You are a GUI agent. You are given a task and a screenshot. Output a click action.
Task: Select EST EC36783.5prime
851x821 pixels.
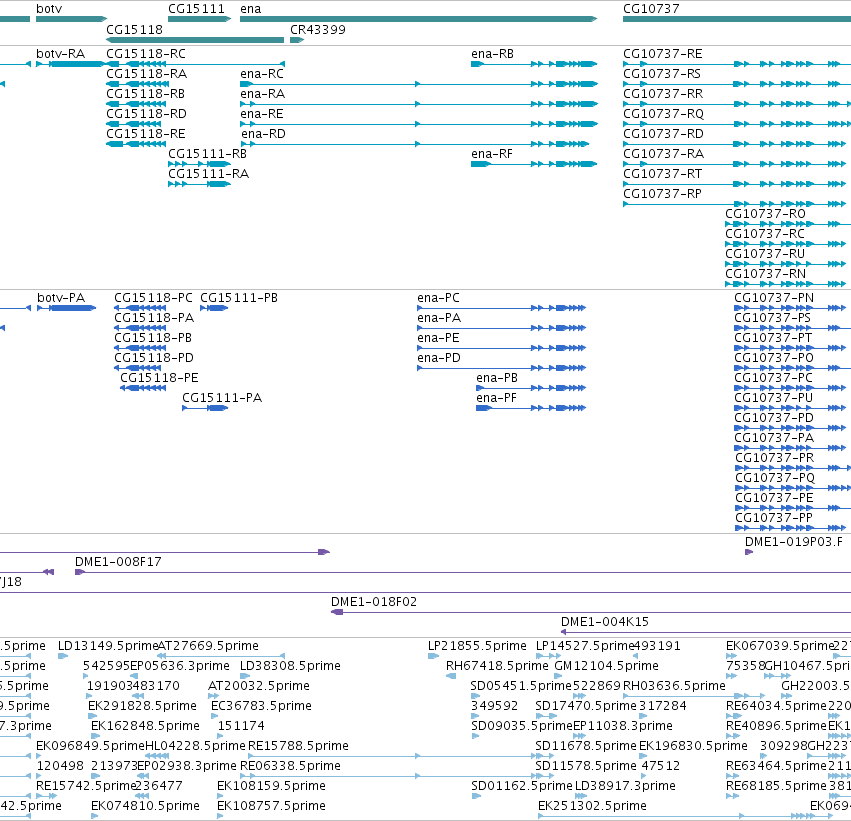pyautogui.click(x=261, y=706)
